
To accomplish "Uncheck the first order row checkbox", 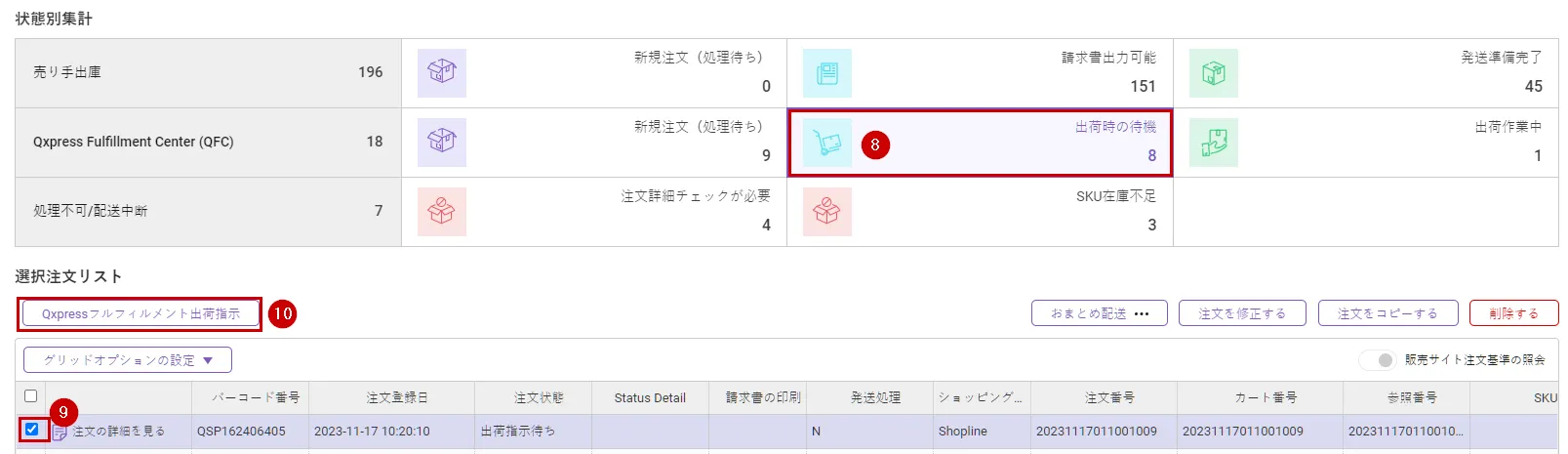I will point(31,429).
